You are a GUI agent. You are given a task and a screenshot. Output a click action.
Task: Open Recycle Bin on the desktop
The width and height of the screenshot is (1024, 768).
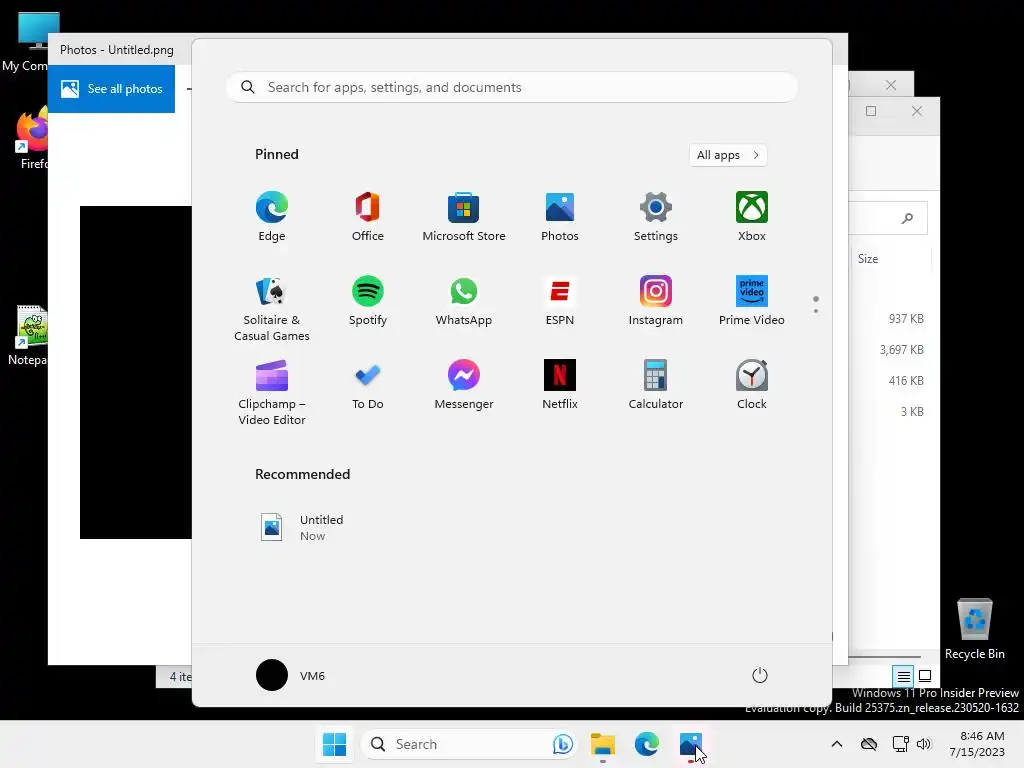pyautogui.click(x=974, y=629)
